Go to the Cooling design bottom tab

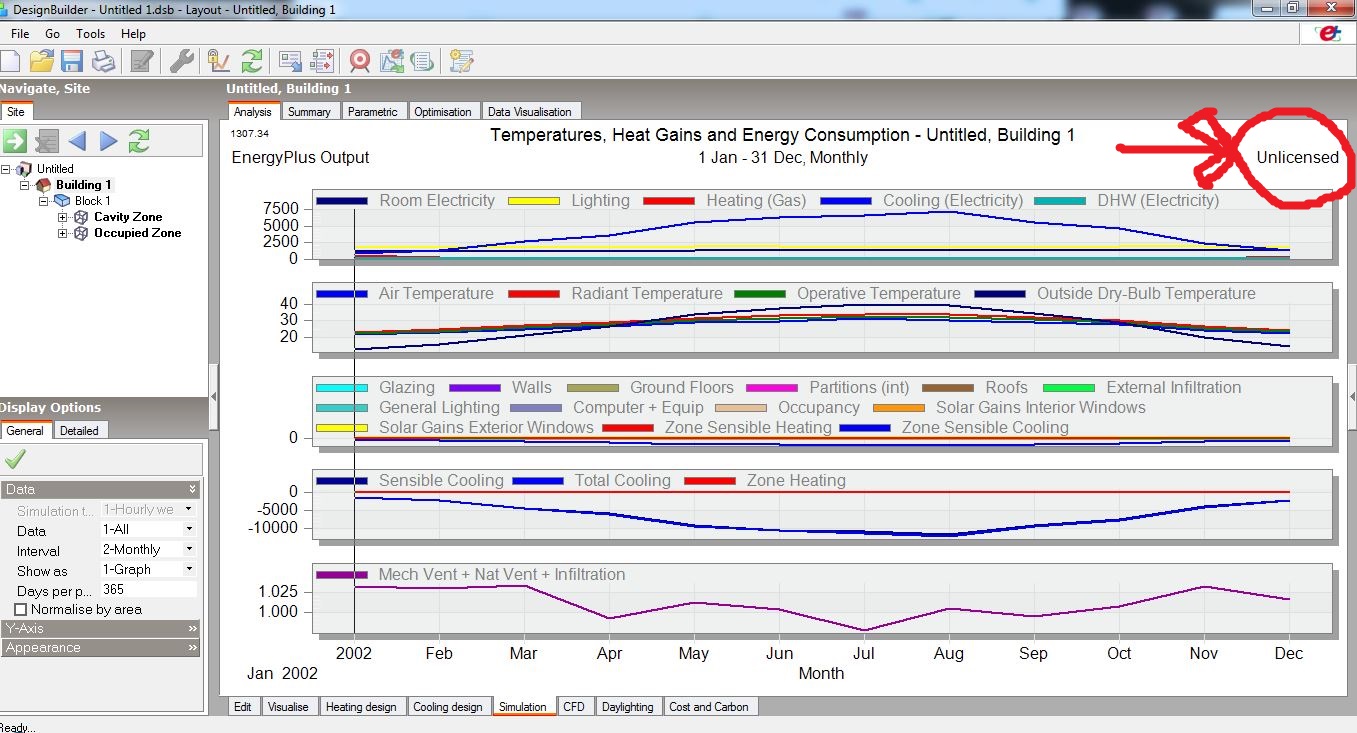[x=448, y=706]
